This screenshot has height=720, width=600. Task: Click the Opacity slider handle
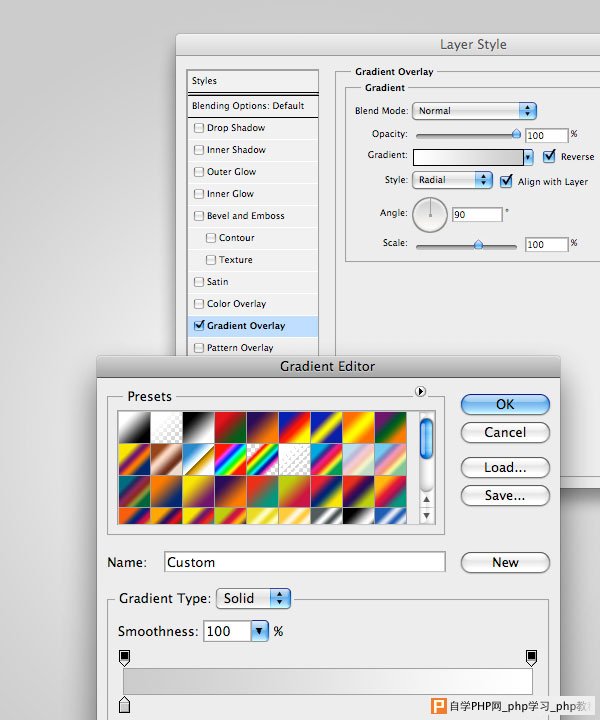pyautogui.click(x=516, y=134)
